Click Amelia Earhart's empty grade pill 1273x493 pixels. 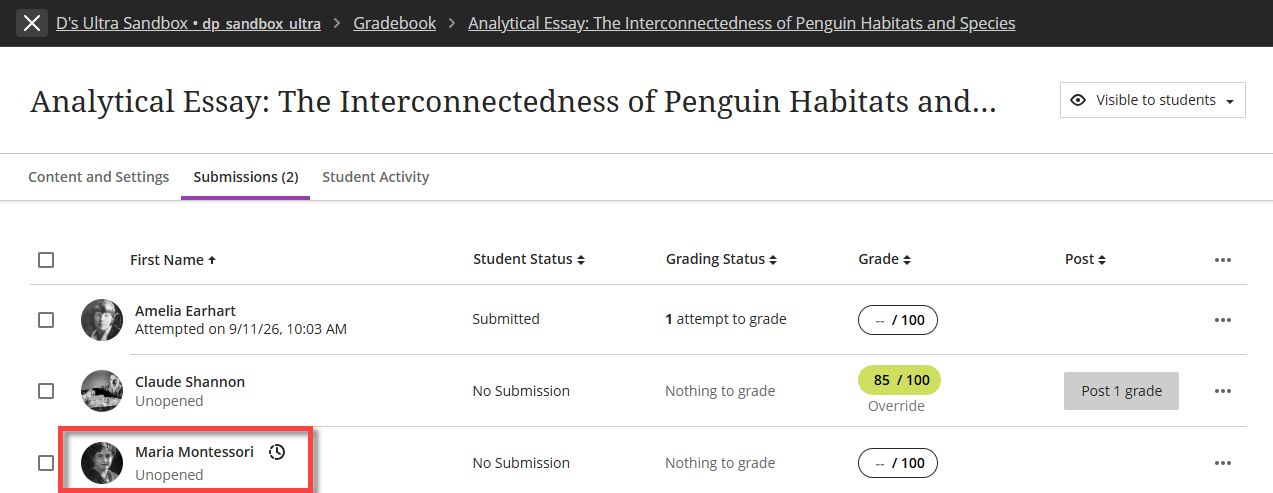[x=898, y=320]
